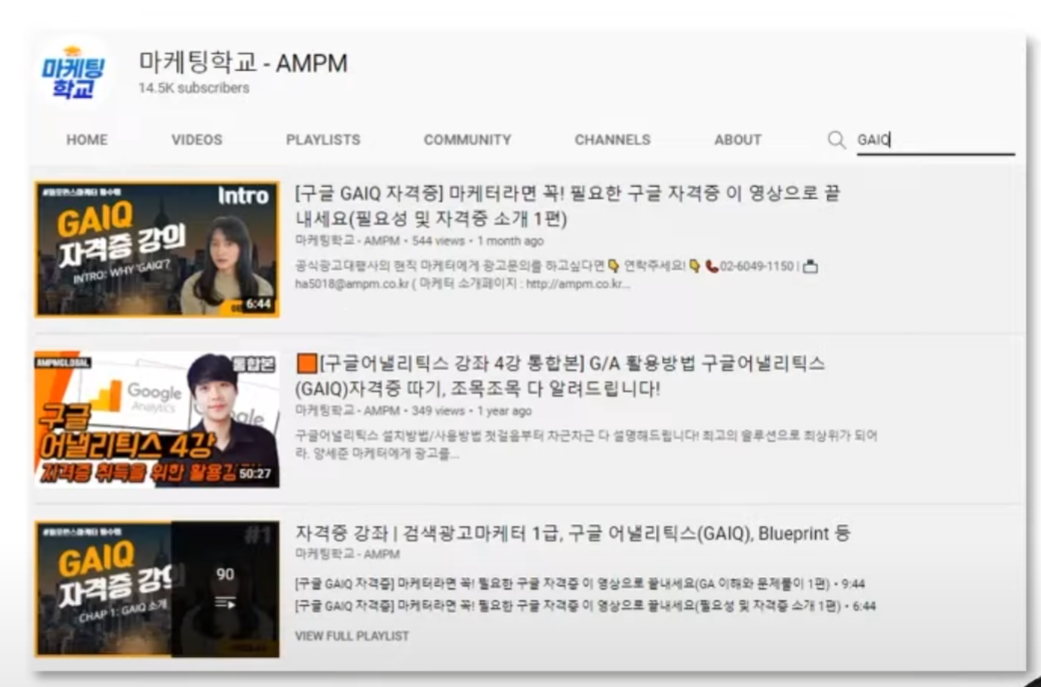Click the search field containing GAIQ

(x=935, y=140)
